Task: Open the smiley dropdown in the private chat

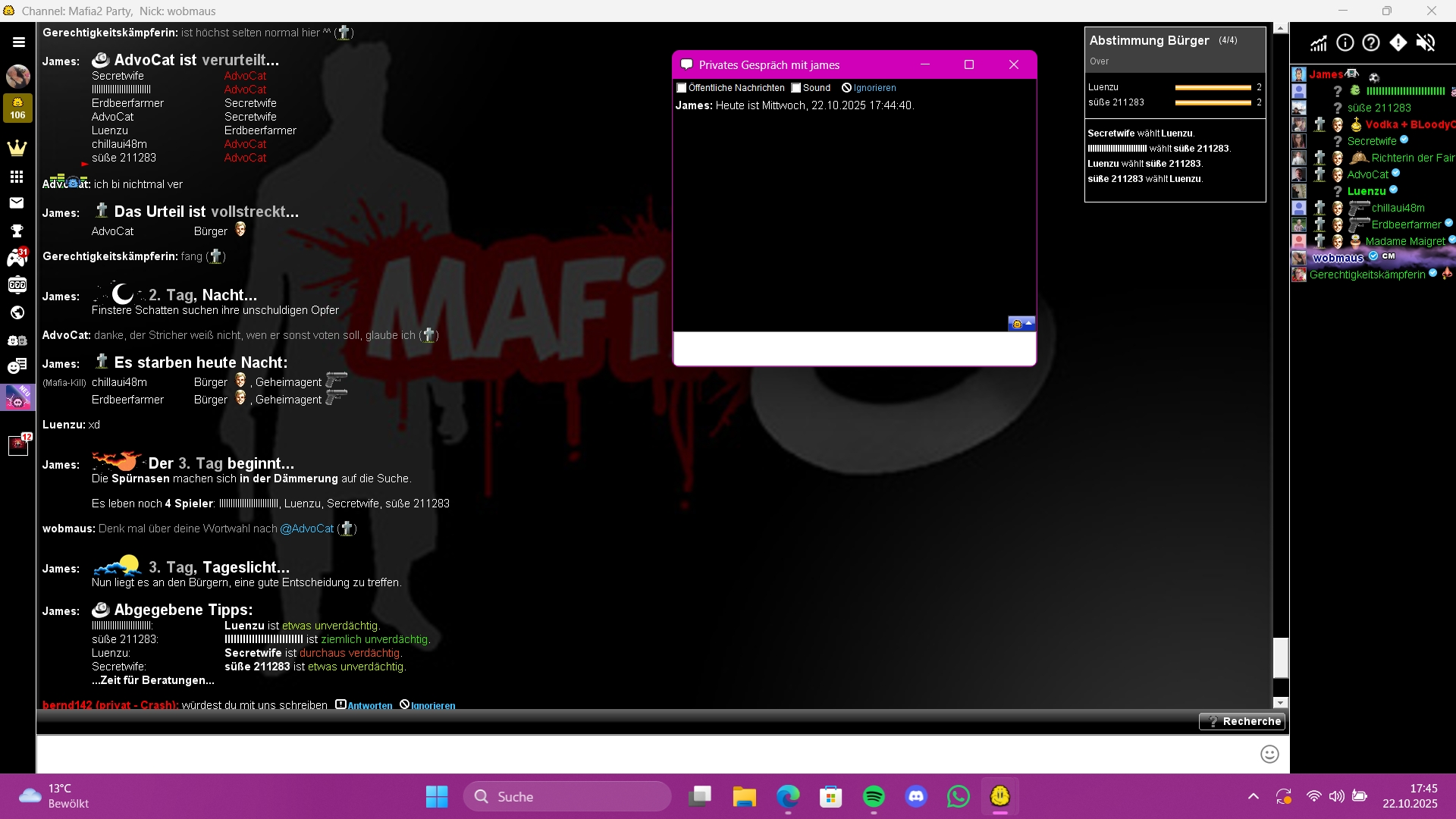Action: (x=1021, y=324)
